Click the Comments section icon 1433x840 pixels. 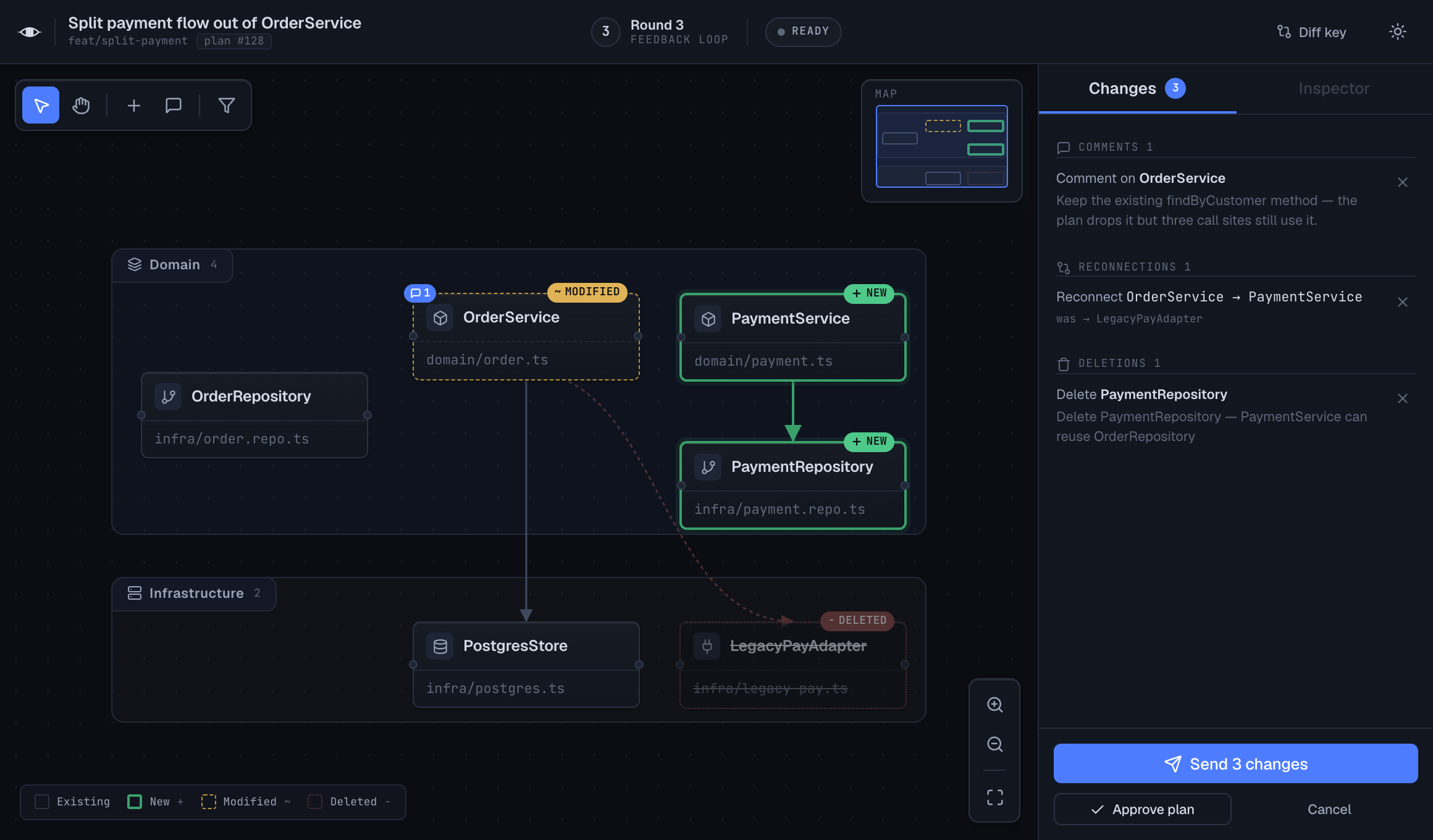(x=1064, y=148)
